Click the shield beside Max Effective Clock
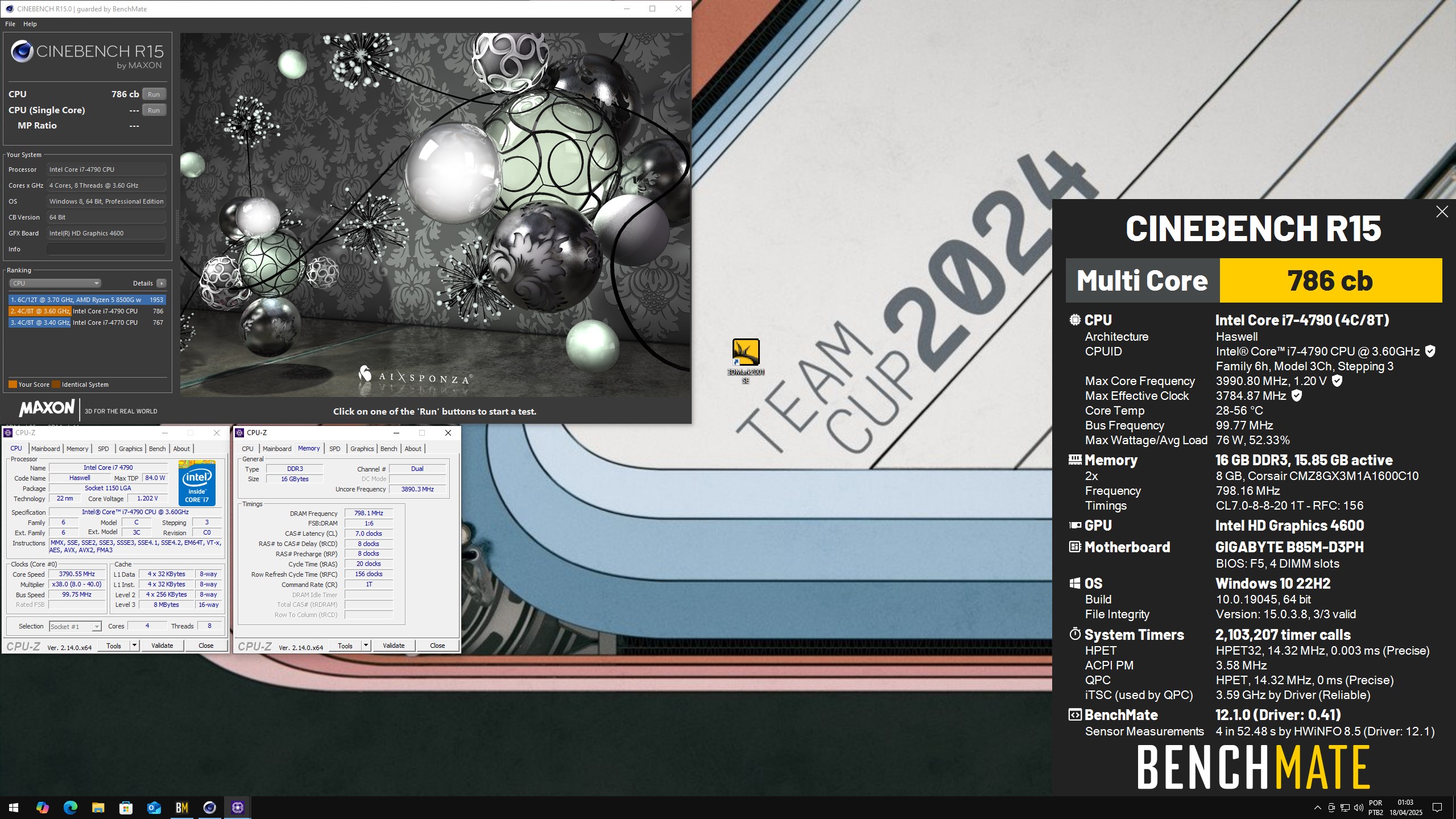This screenshot has height=819, width=1456. coord(1296,396)
